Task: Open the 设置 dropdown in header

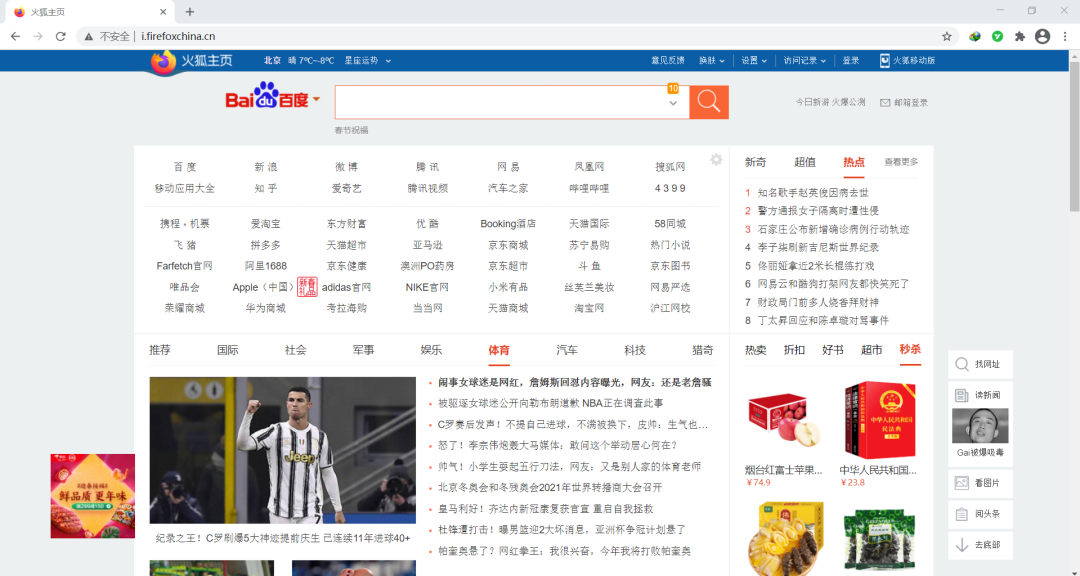Action: pyautogui.click(x=754, y=61)
